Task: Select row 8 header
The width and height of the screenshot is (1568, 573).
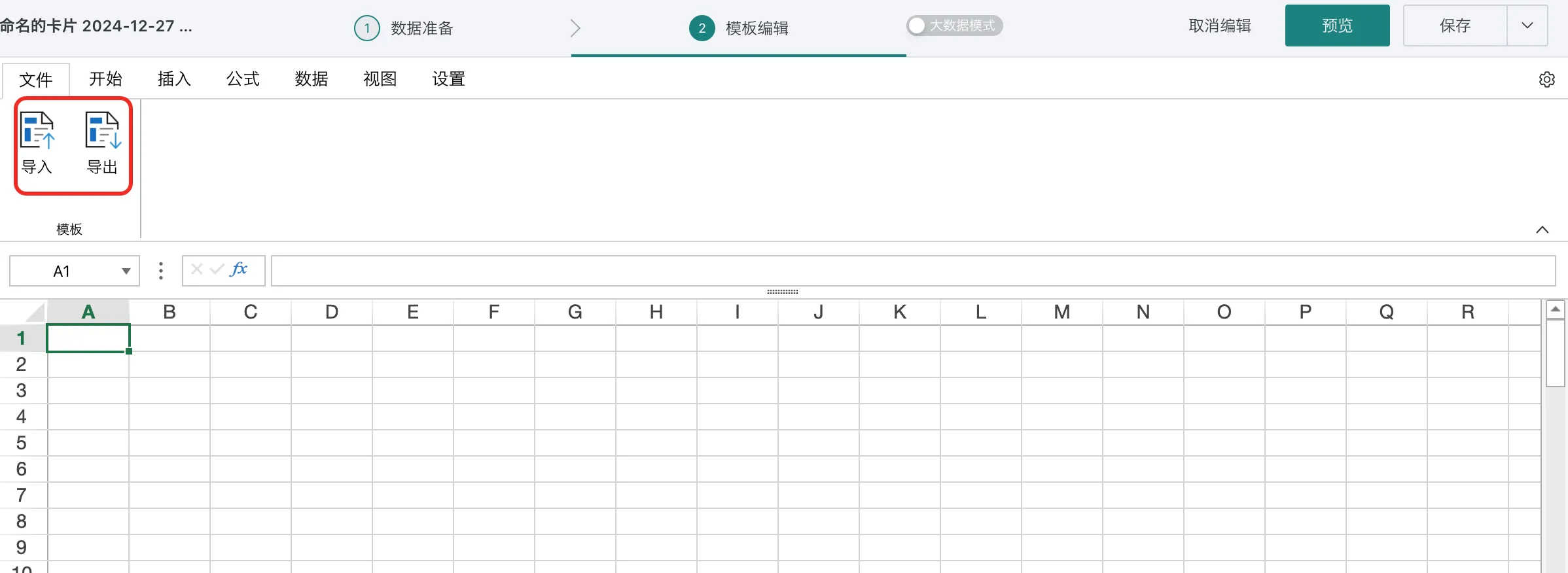Action: click(x=22, y=521)
